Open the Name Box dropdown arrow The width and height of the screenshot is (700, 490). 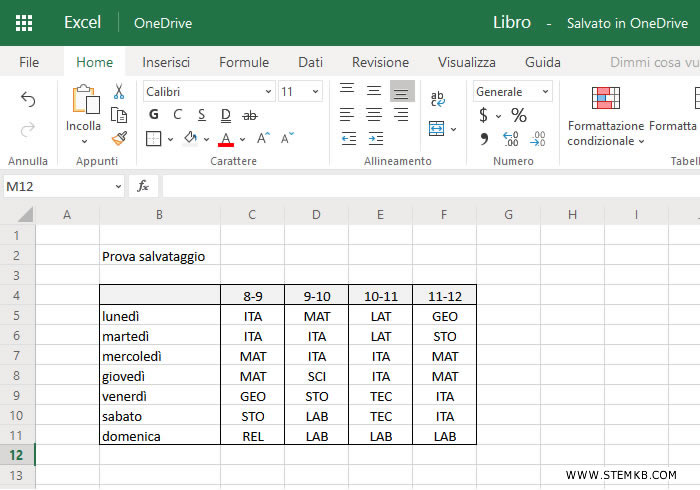[118, 186]
